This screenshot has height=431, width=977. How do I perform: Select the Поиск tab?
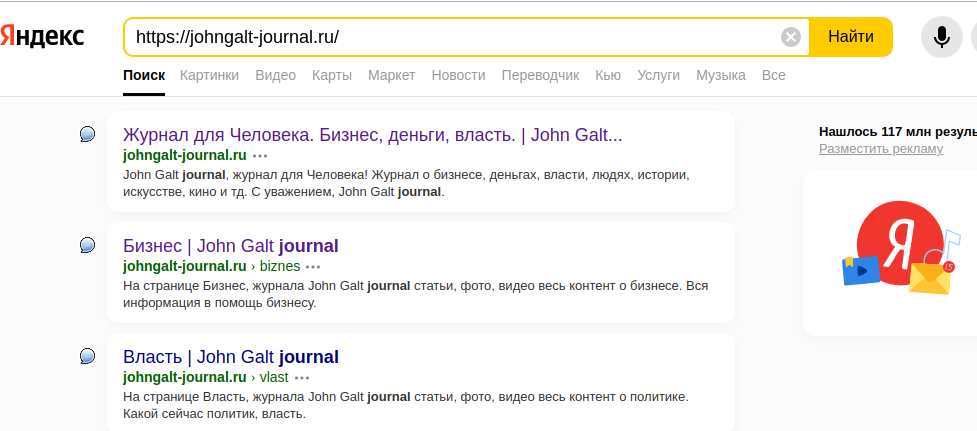(144, 75)
